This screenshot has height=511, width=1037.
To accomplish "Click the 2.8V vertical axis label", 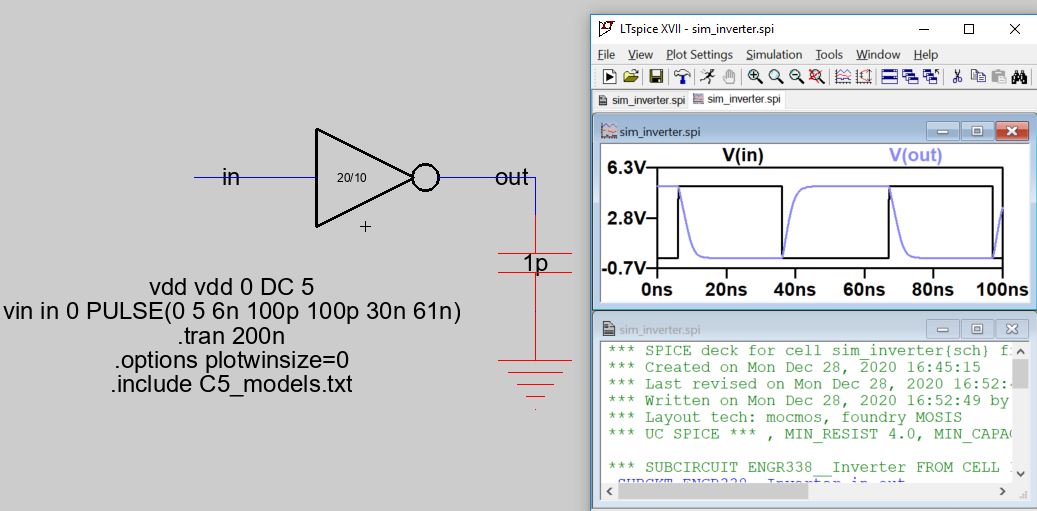I will pyautogui.click(x=626, y=218).
